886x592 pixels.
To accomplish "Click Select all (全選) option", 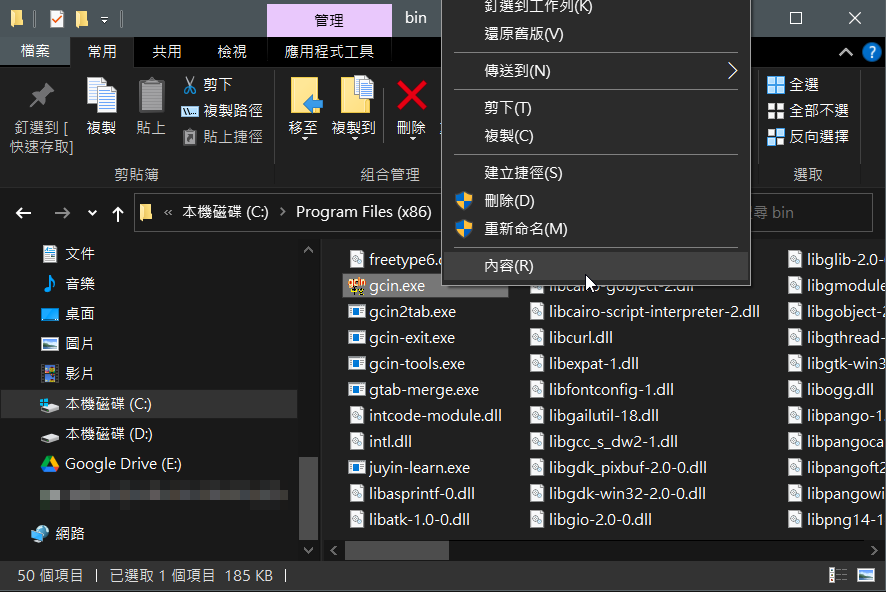I will tap(804, 85).
